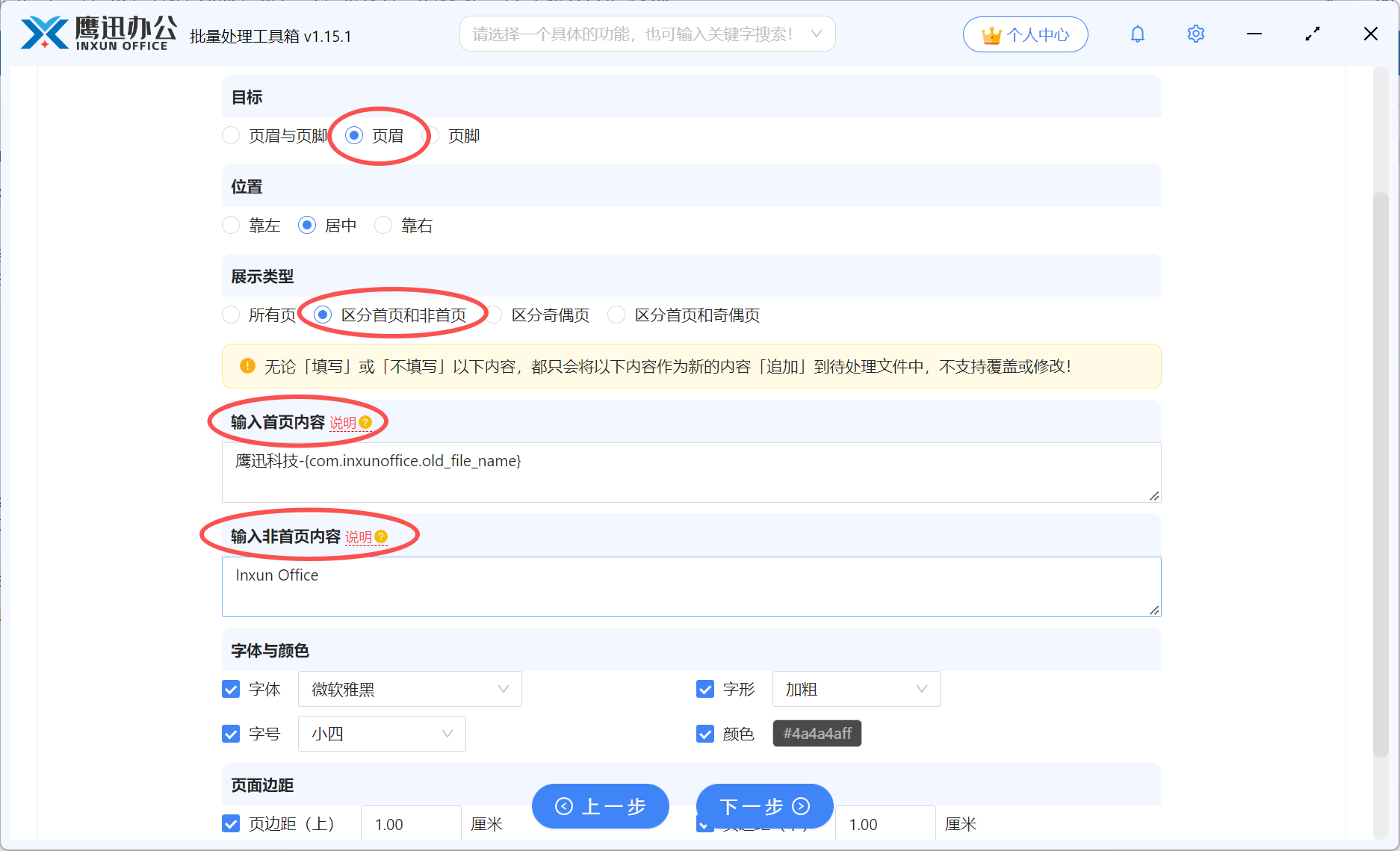Click the Inxun Office logo

tap(99, 34)
